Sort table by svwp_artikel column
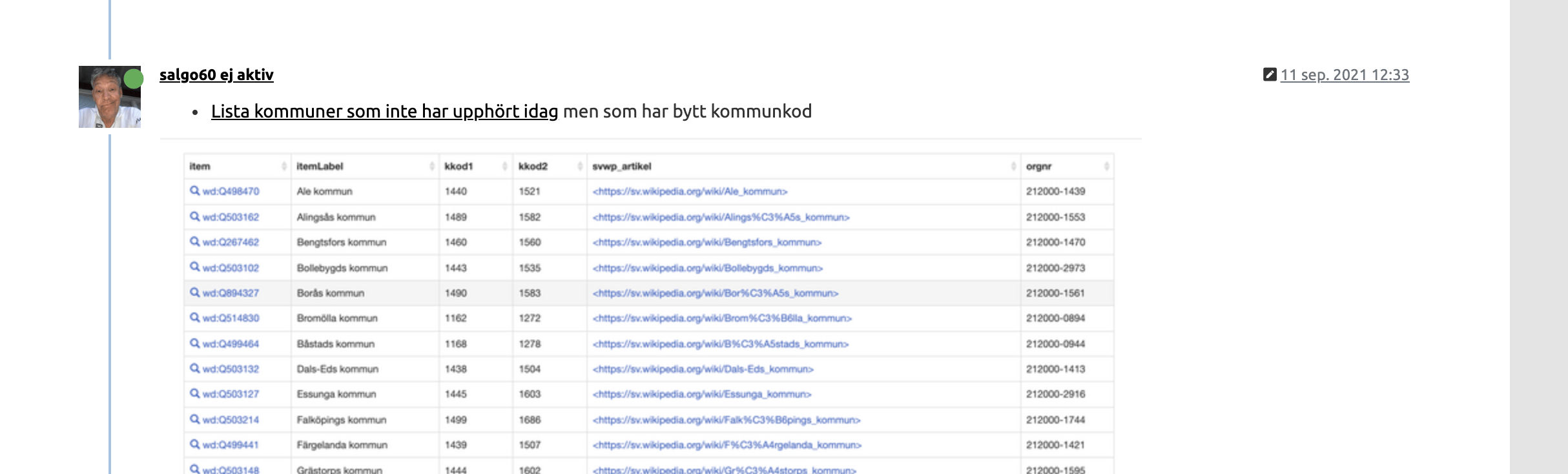The width and height of the screenshot is (1568, 474). click(1013, 167)
